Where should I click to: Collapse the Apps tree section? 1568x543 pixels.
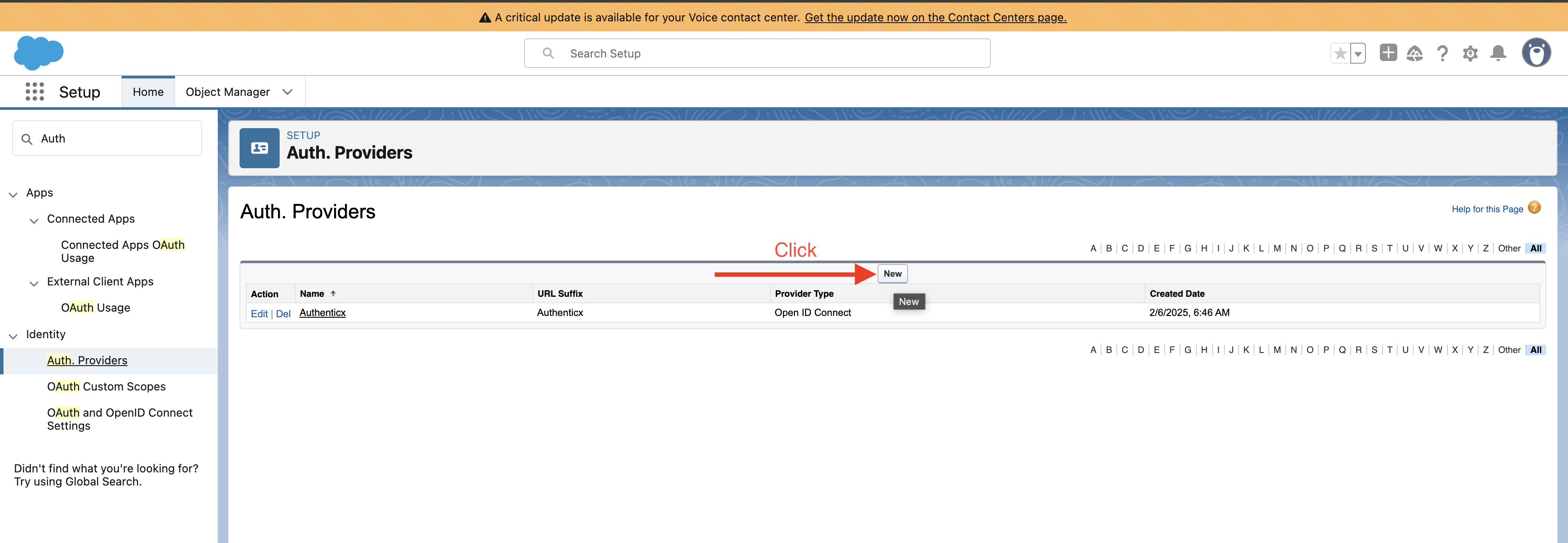[14, 195]
